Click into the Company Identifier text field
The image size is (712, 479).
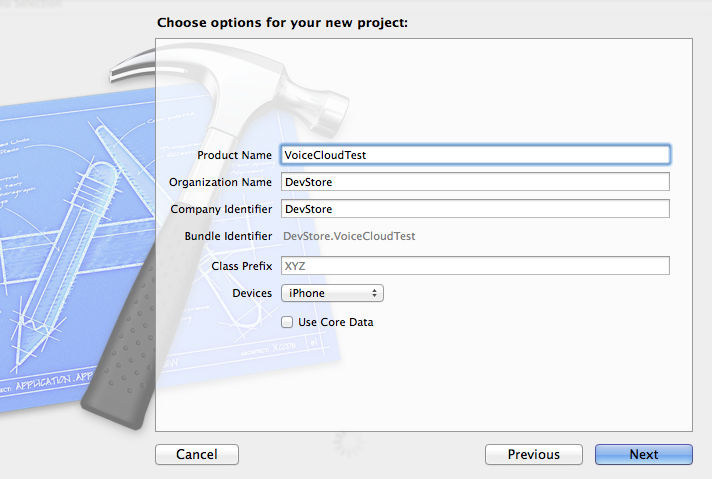475,209
